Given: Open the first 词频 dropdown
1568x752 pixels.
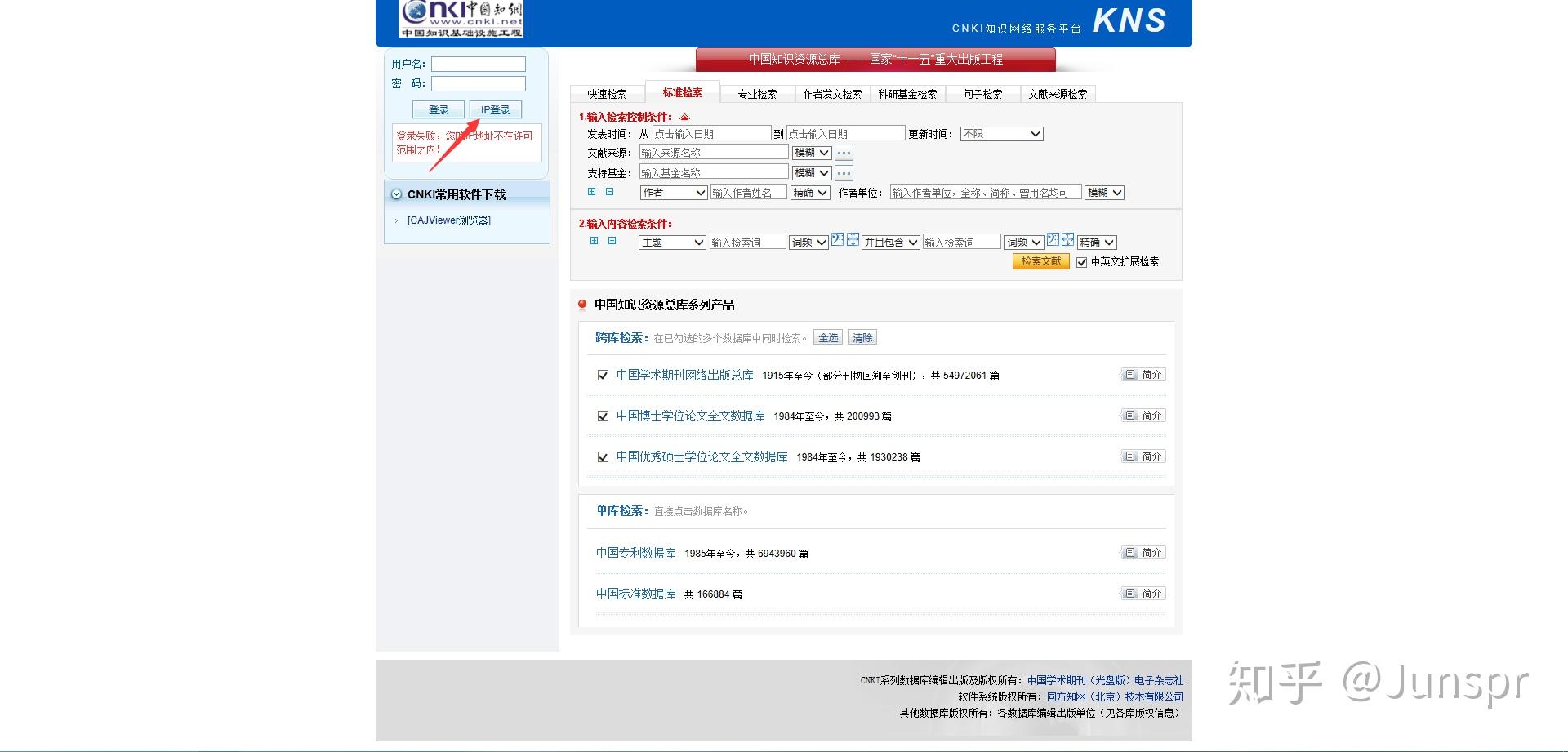Looking at the screenshot, I should 809,243.
